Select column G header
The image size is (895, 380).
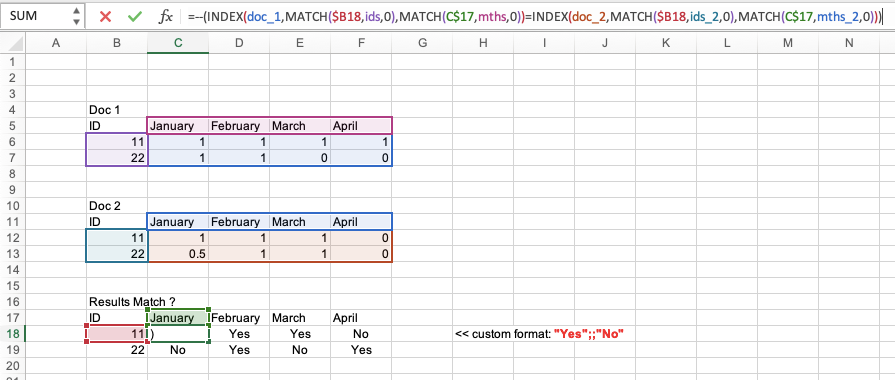422,43
